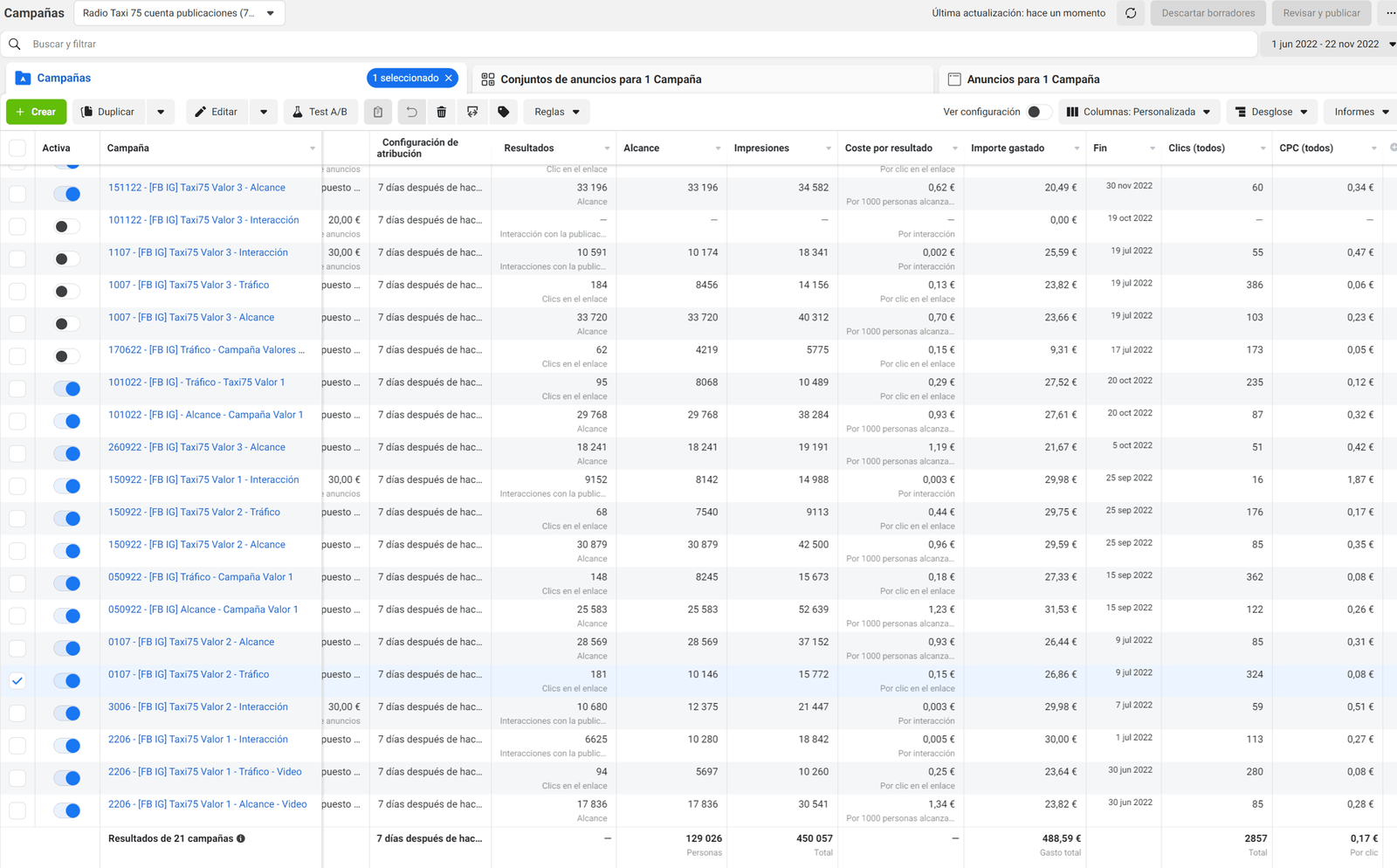The height and width of the screenshot is (868, 1397).
Task: Click the search magnifier icon
Action: pos(15,44)
